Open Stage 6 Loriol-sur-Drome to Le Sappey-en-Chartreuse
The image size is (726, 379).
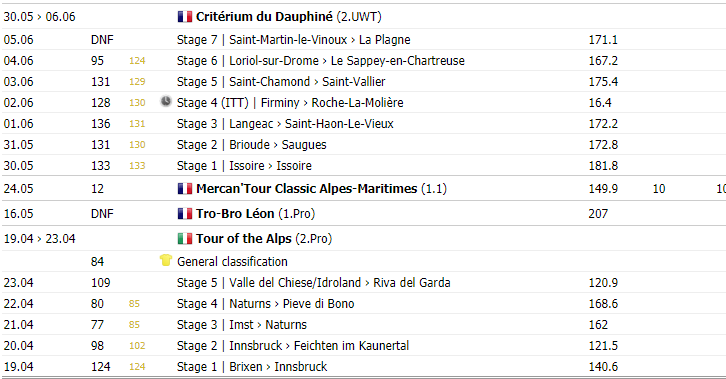coord(321,61)
